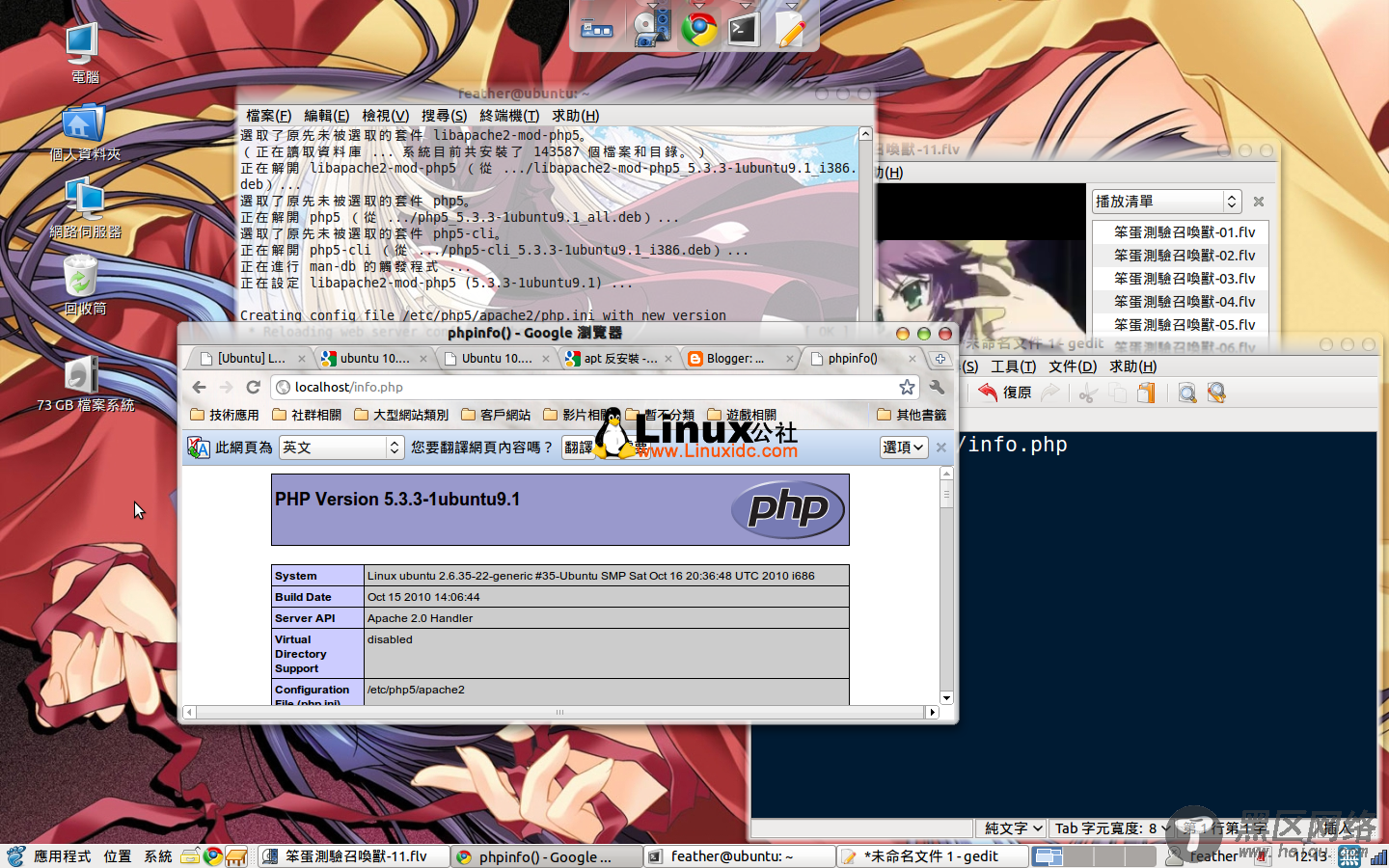Open a new Chrome tab with plus button
This screenshot has width=1389, height=868.
point(940,358)
